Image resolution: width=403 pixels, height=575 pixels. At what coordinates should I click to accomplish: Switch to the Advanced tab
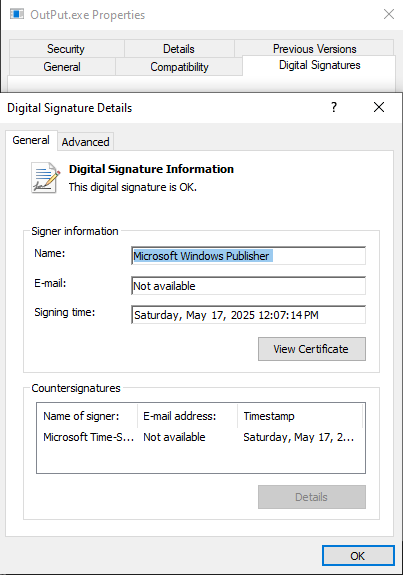85,142
